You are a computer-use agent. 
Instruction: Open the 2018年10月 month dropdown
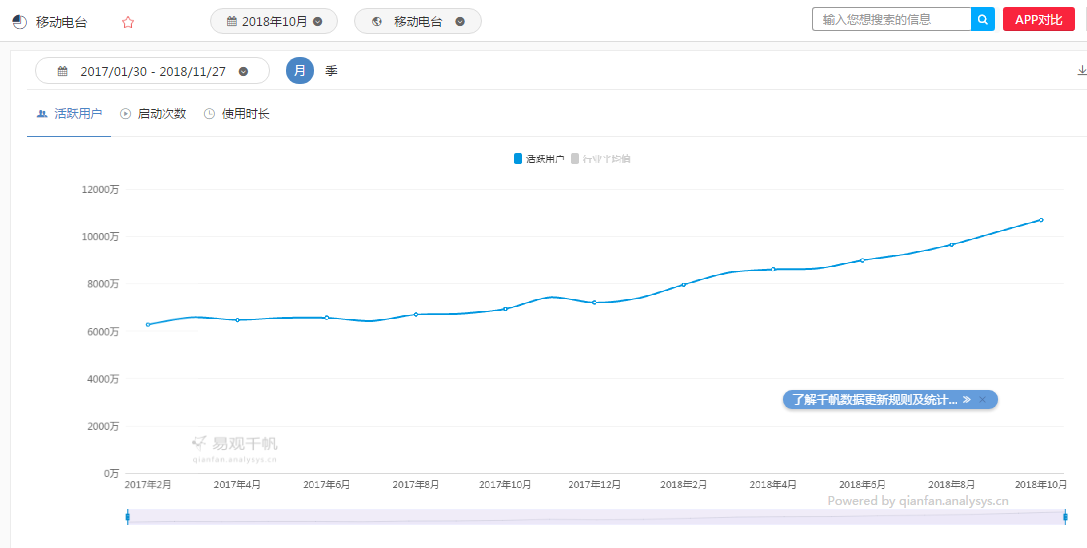tap(274, 22)
